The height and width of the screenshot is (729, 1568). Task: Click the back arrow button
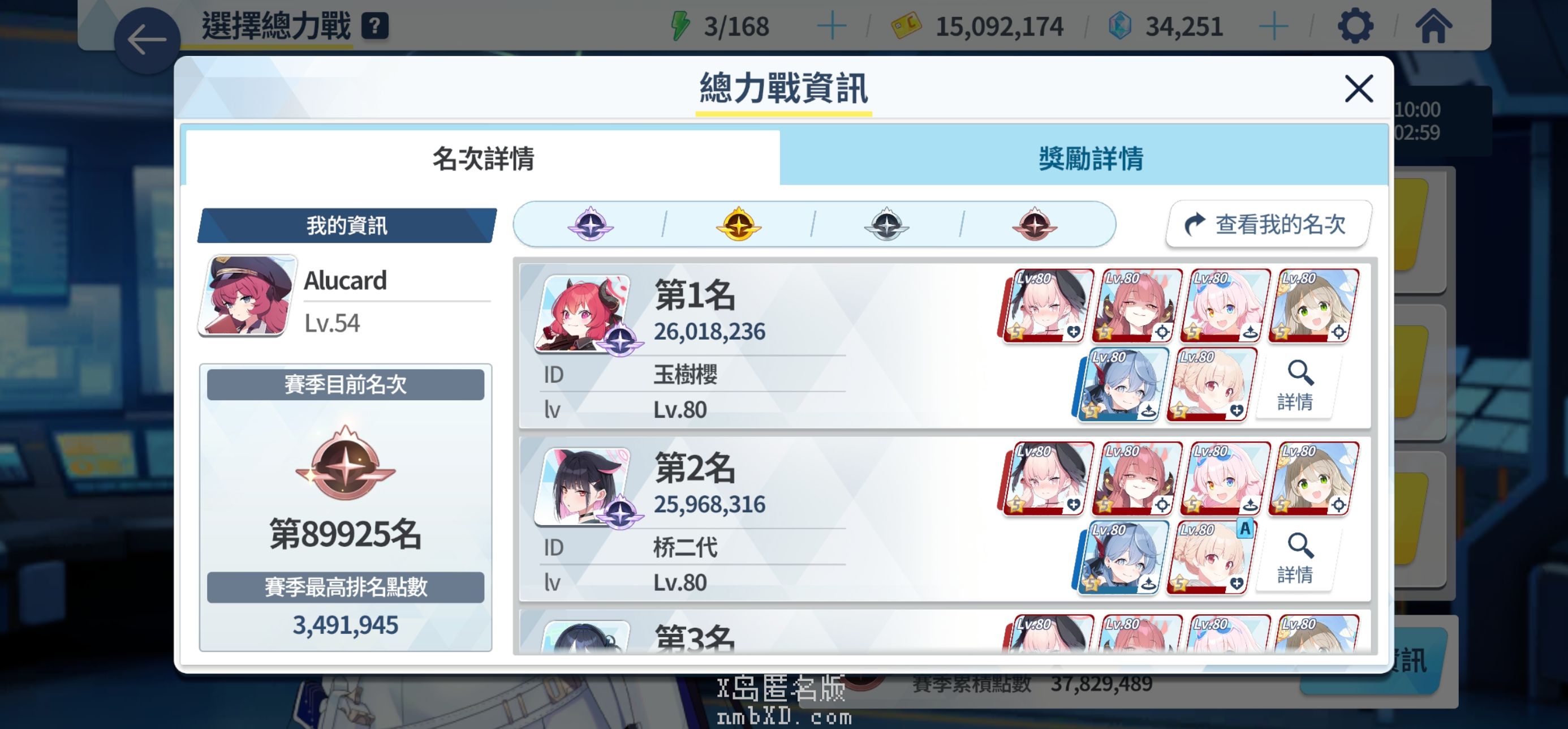pos(147,40)
